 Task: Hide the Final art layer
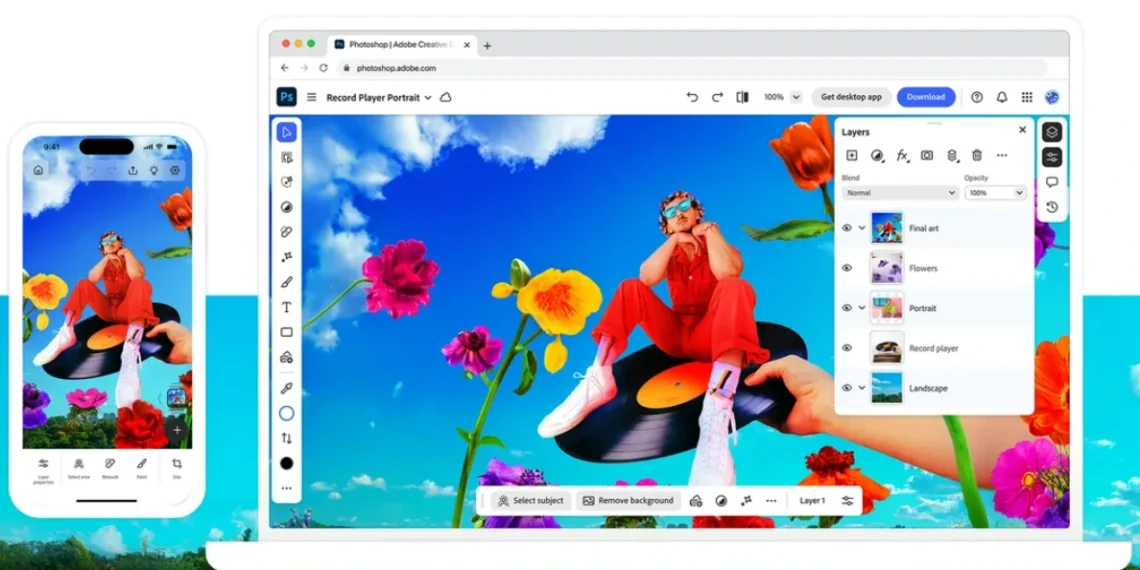(x=846, y=228)
